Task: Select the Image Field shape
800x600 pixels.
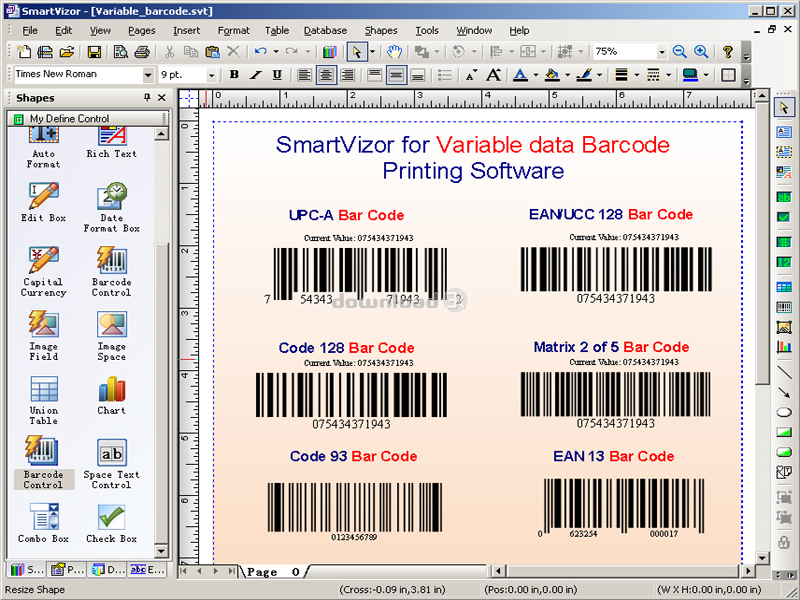Action: coord(43,336)
